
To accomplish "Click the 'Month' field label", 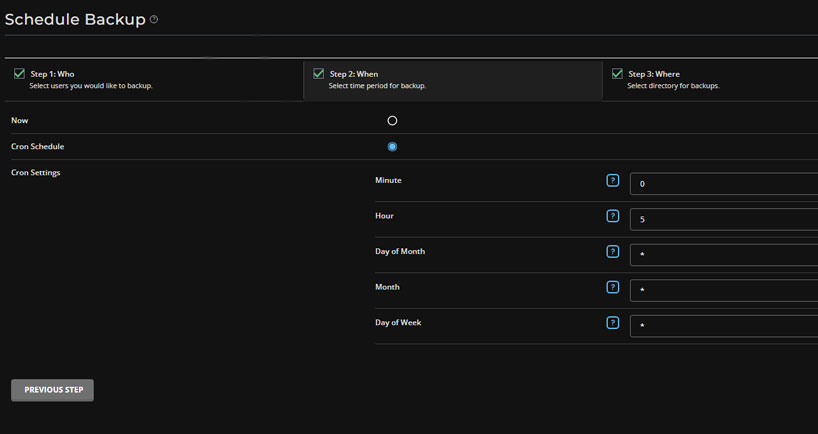I will pos(387,287).
